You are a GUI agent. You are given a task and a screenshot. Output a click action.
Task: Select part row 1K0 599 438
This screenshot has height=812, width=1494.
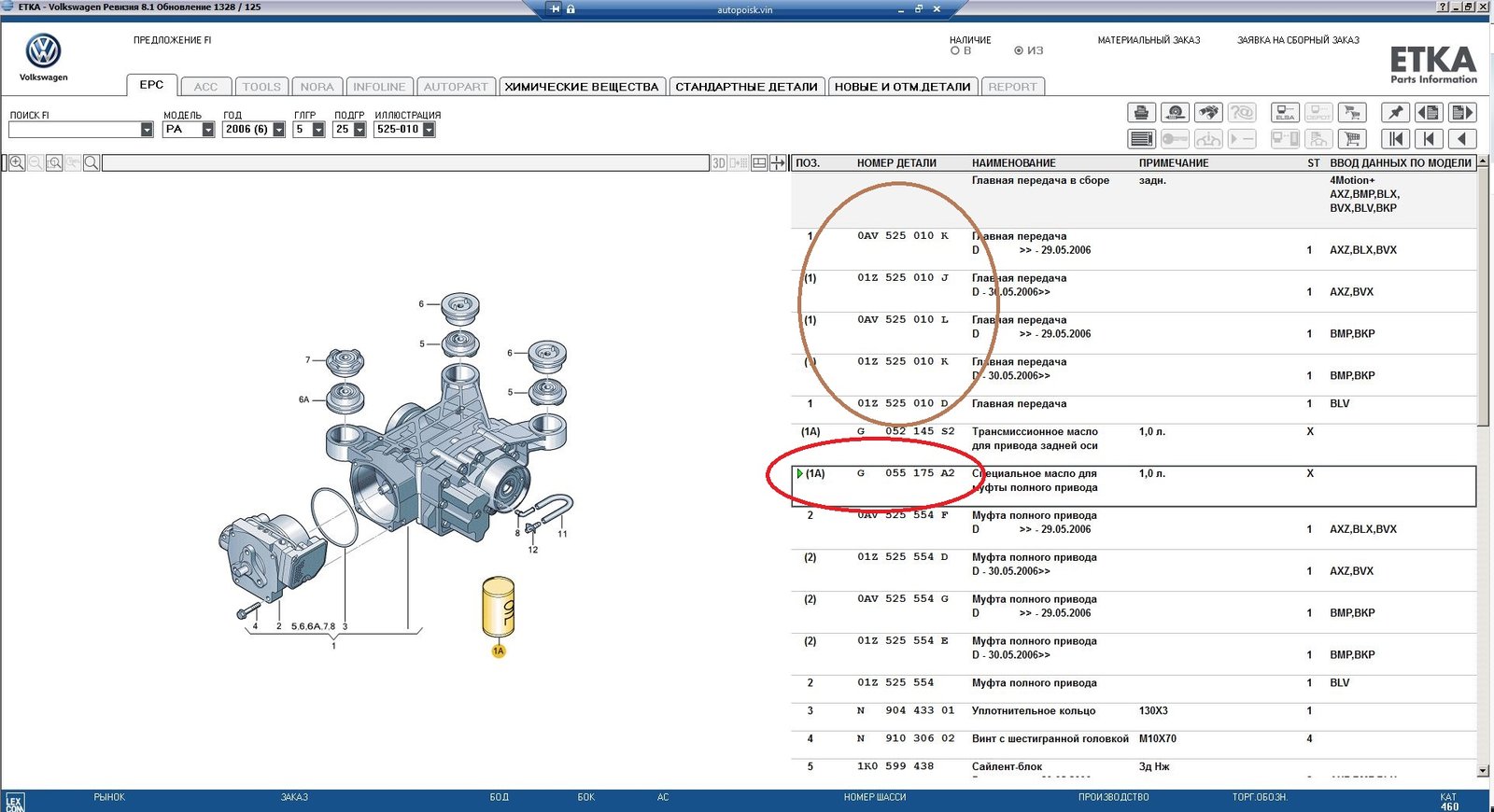tap(1134, 768)
